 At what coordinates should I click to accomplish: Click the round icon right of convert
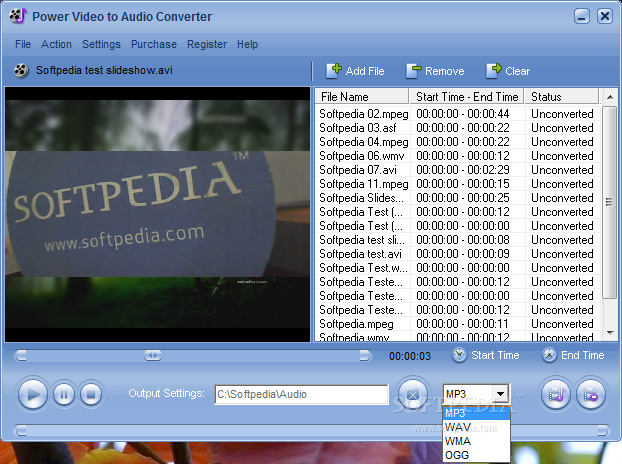pyautogui.click(x=591, y=394)
